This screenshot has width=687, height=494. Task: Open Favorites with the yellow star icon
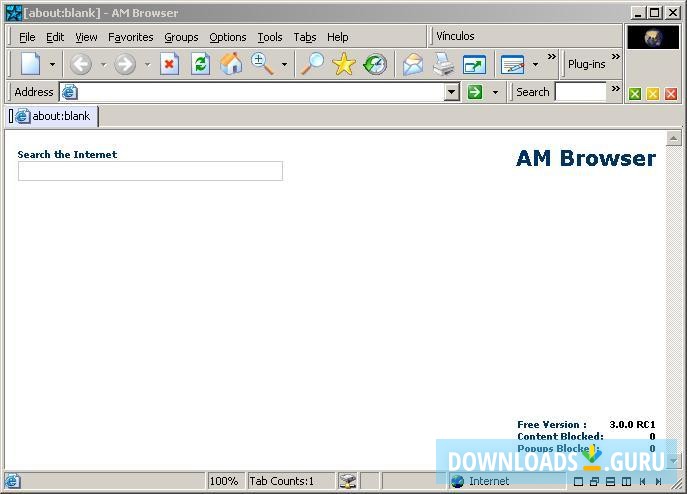click(344, 64)
